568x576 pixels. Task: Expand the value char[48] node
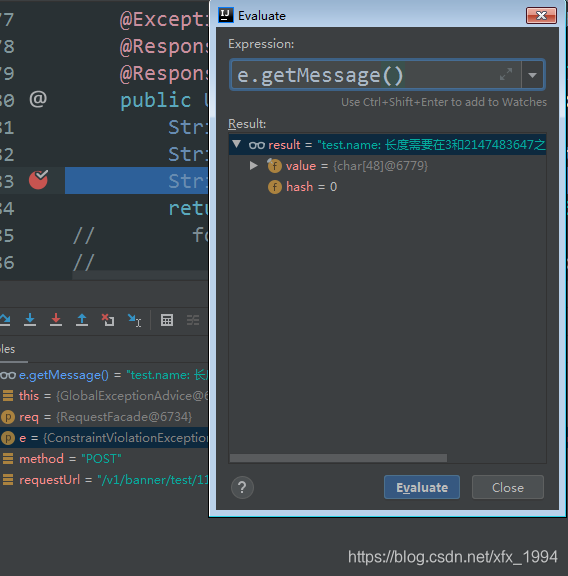pos(254,166)
